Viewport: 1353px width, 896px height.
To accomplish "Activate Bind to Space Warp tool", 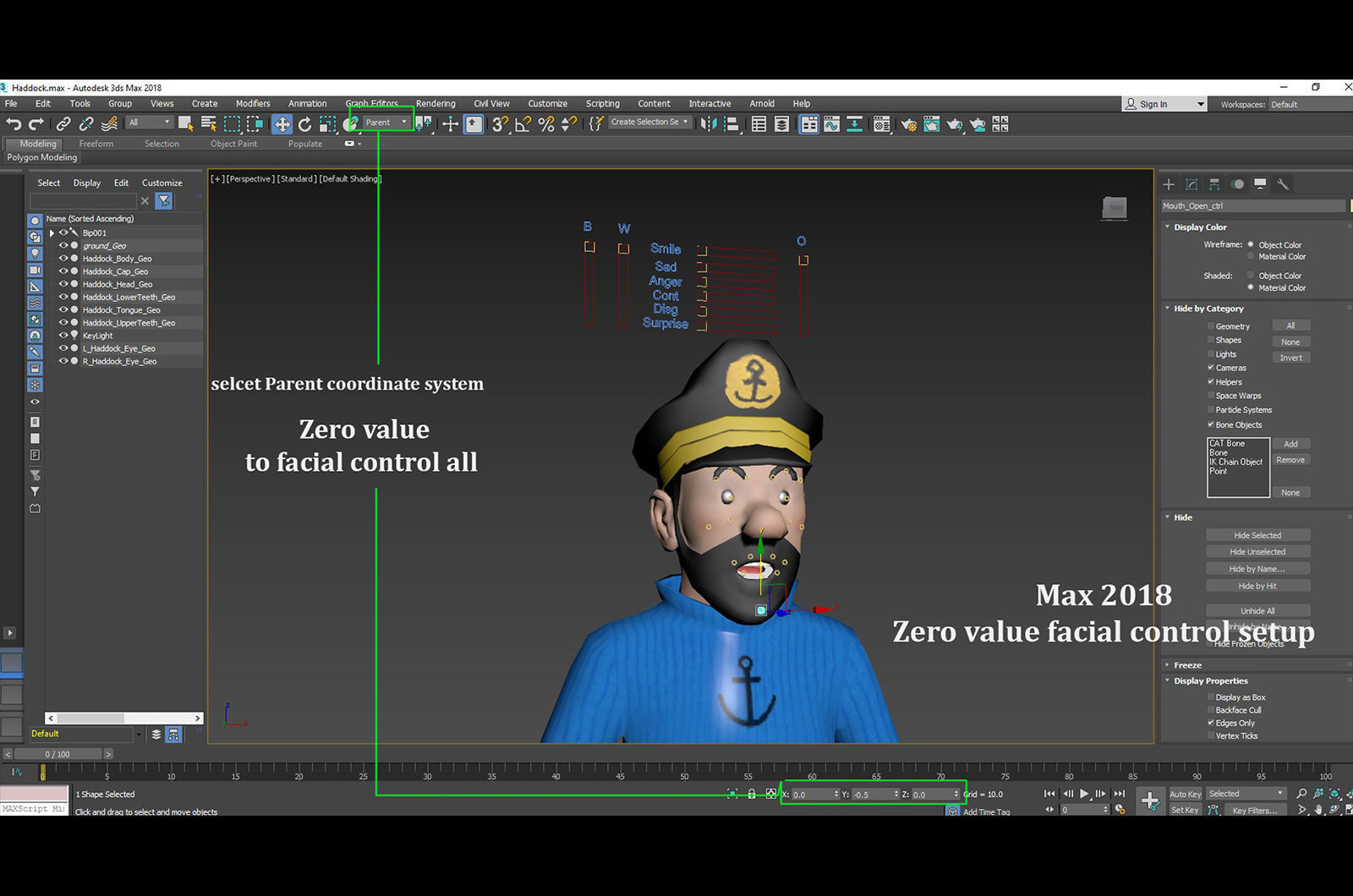I will point(109,124).
